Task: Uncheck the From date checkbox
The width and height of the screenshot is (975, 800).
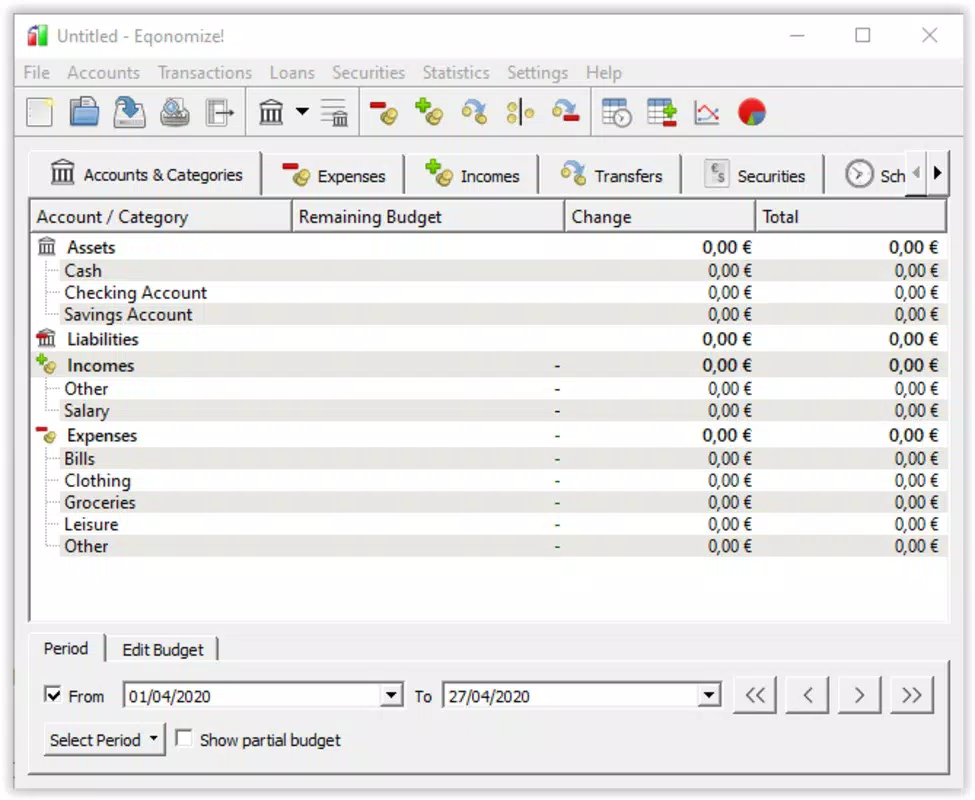Action: click(x=53, y=694)
